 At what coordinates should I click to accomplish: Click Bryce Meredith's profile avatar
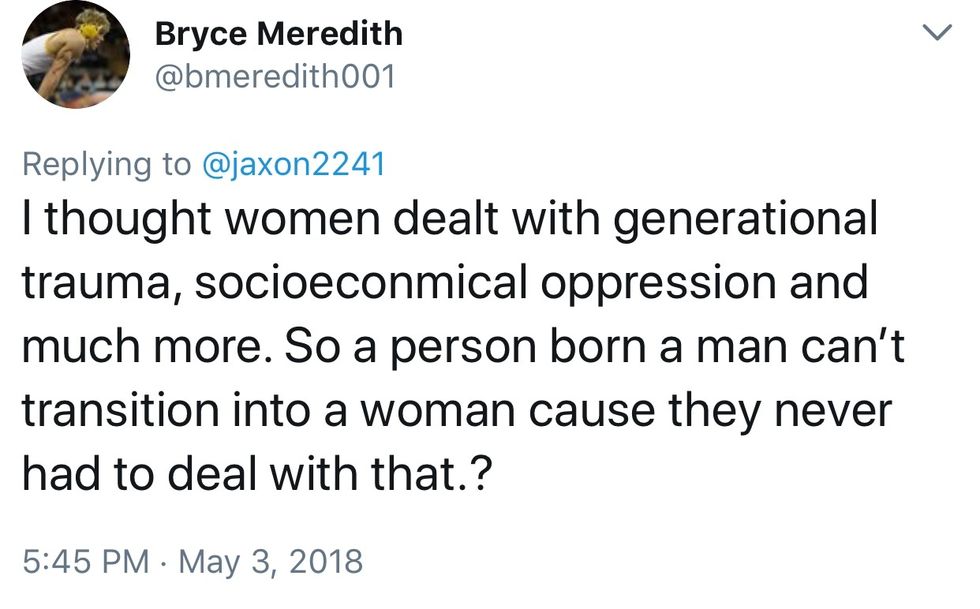pyautogui.click(x=77, y=57)
